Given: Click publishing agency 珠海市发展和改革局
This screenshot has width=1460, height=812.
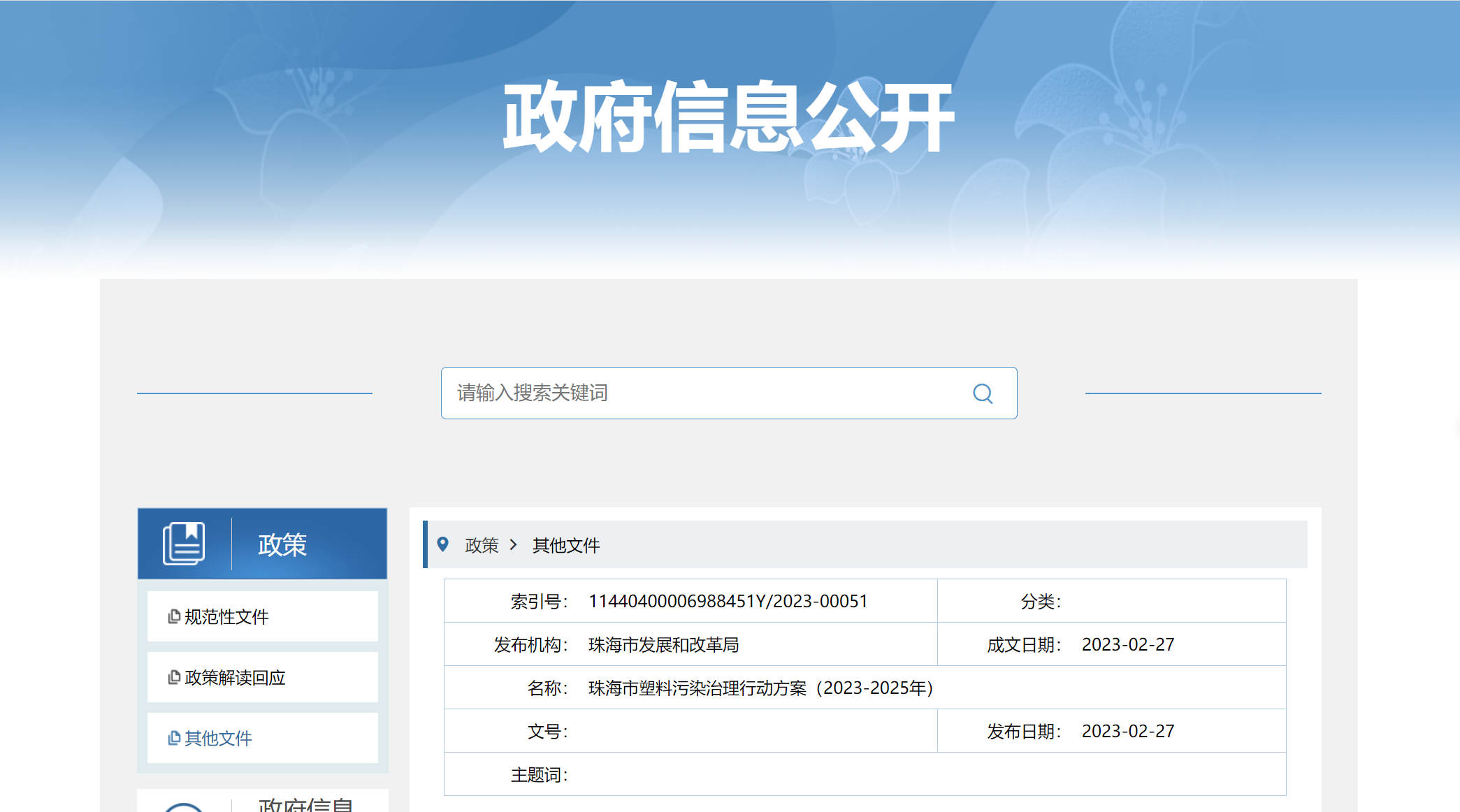Looking at the screenshot, I should [x=663, y=644].
